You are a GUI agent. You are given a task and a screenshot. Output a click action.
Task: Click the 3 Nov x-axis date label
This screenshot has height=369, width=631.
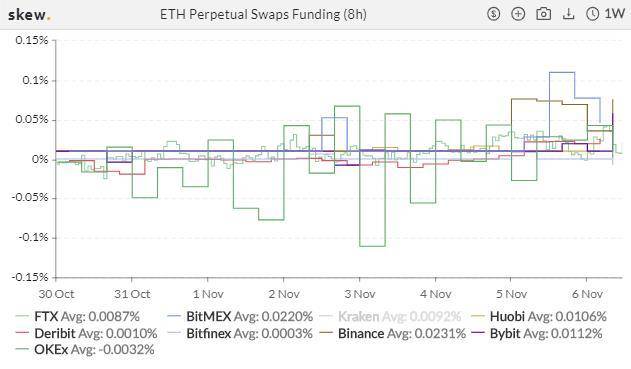pyautogui.click(x=359, y=294)
